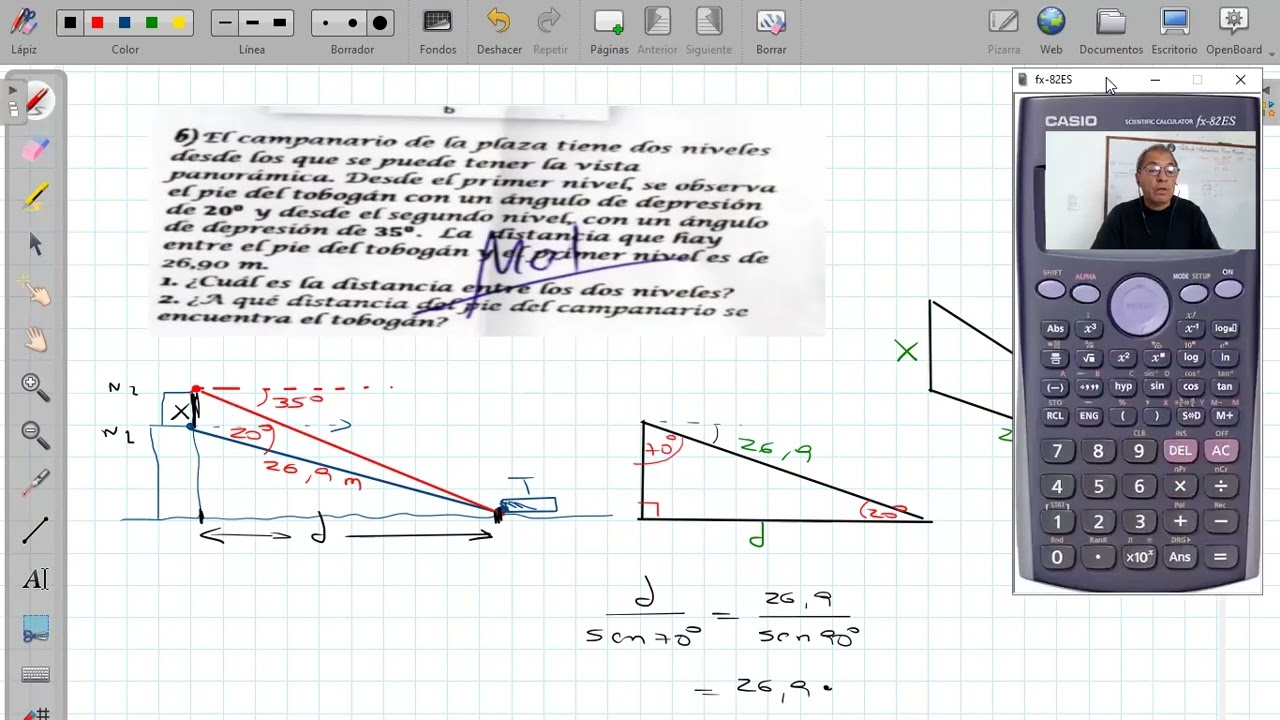Choose the large eraser size
Viewport: 1280px width, 720px height.
coord(380,23)
